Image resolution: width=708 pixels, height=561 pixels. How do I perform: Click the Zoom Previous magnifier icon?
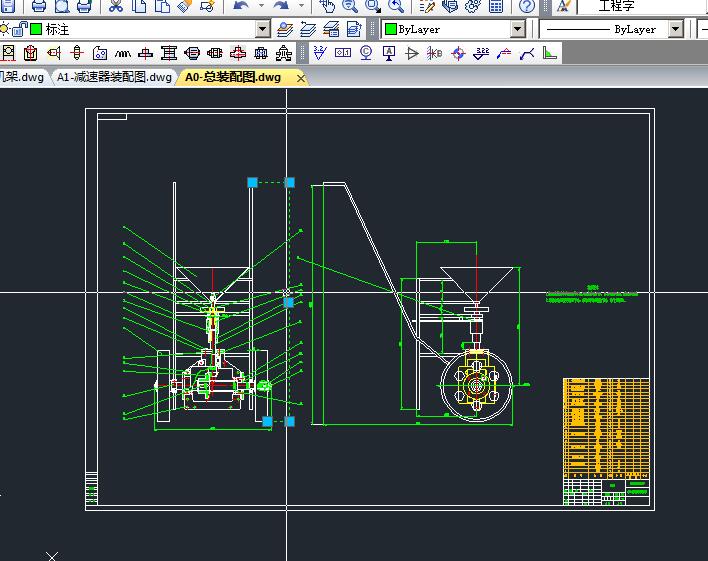coord(396,5)
